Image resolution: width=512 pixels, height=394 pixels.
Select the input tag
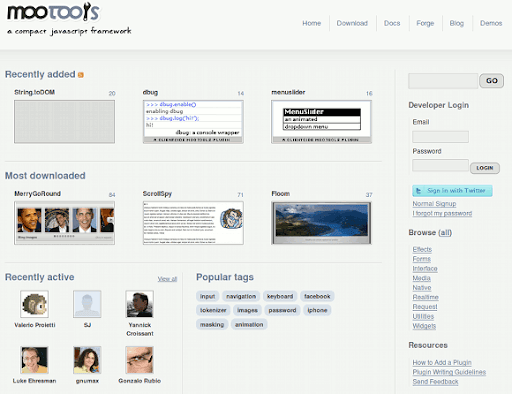pyautogui.click(x=207, y=296)
